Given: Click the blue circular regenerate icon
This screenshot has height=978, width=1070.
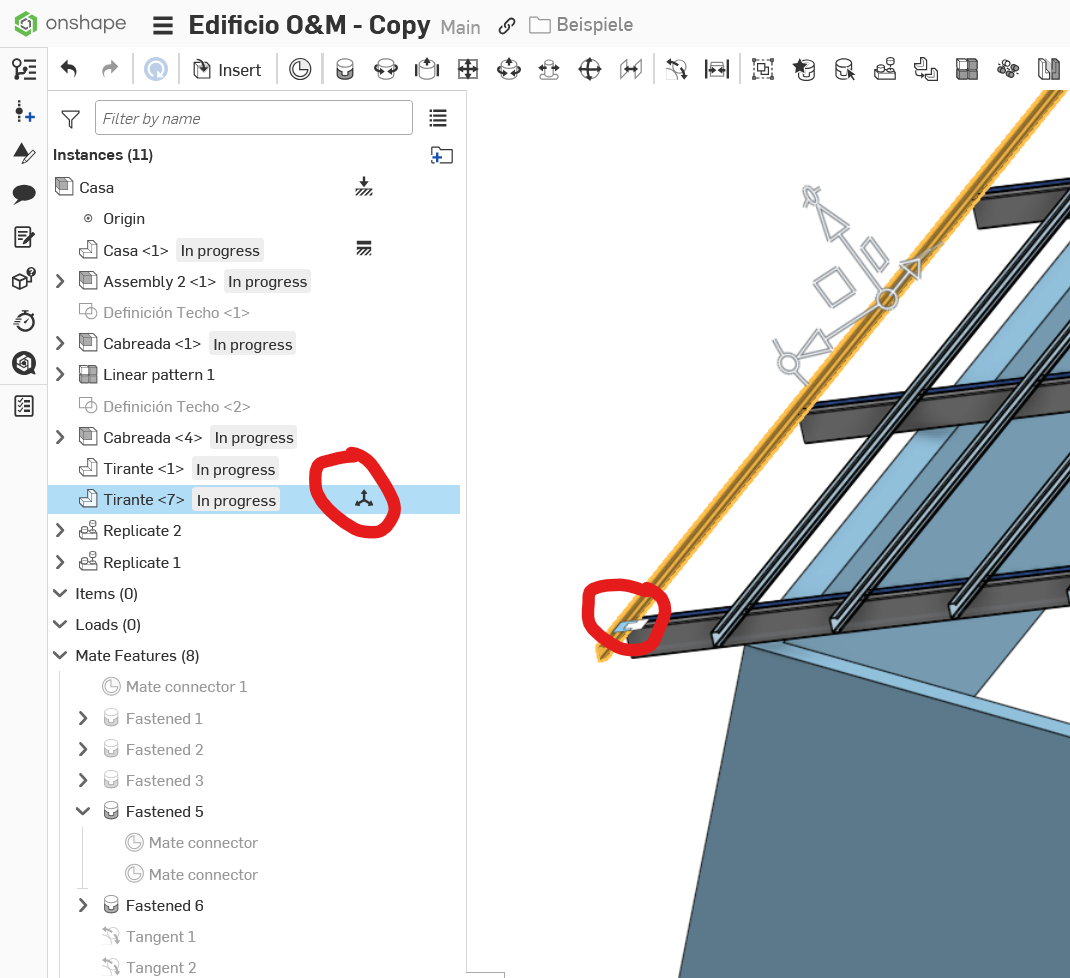Looking at the screenshot, I should click(x=156, y=69).
